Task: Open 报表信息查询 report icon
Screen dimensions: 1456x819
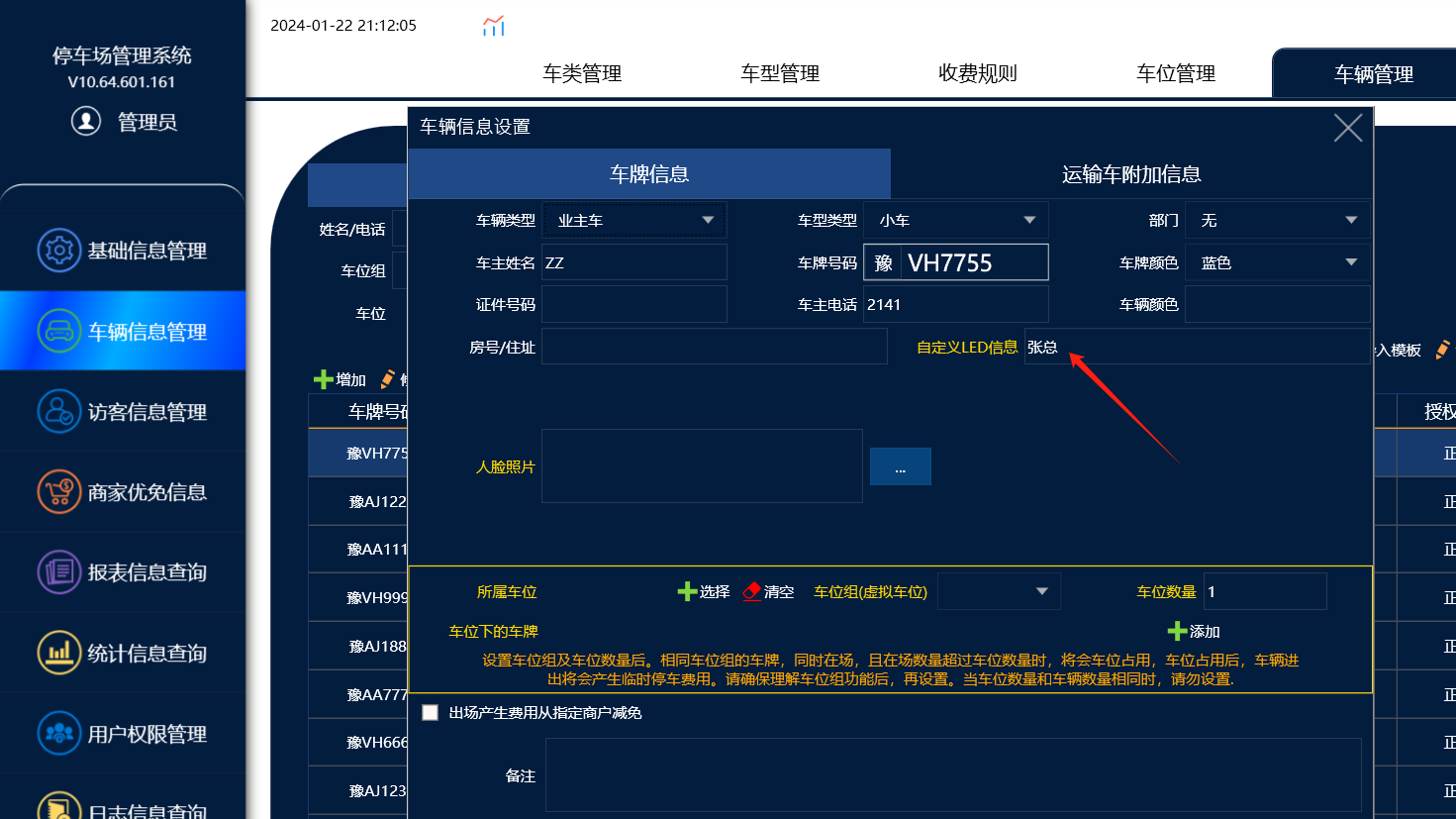Action: tap(58, 571)
